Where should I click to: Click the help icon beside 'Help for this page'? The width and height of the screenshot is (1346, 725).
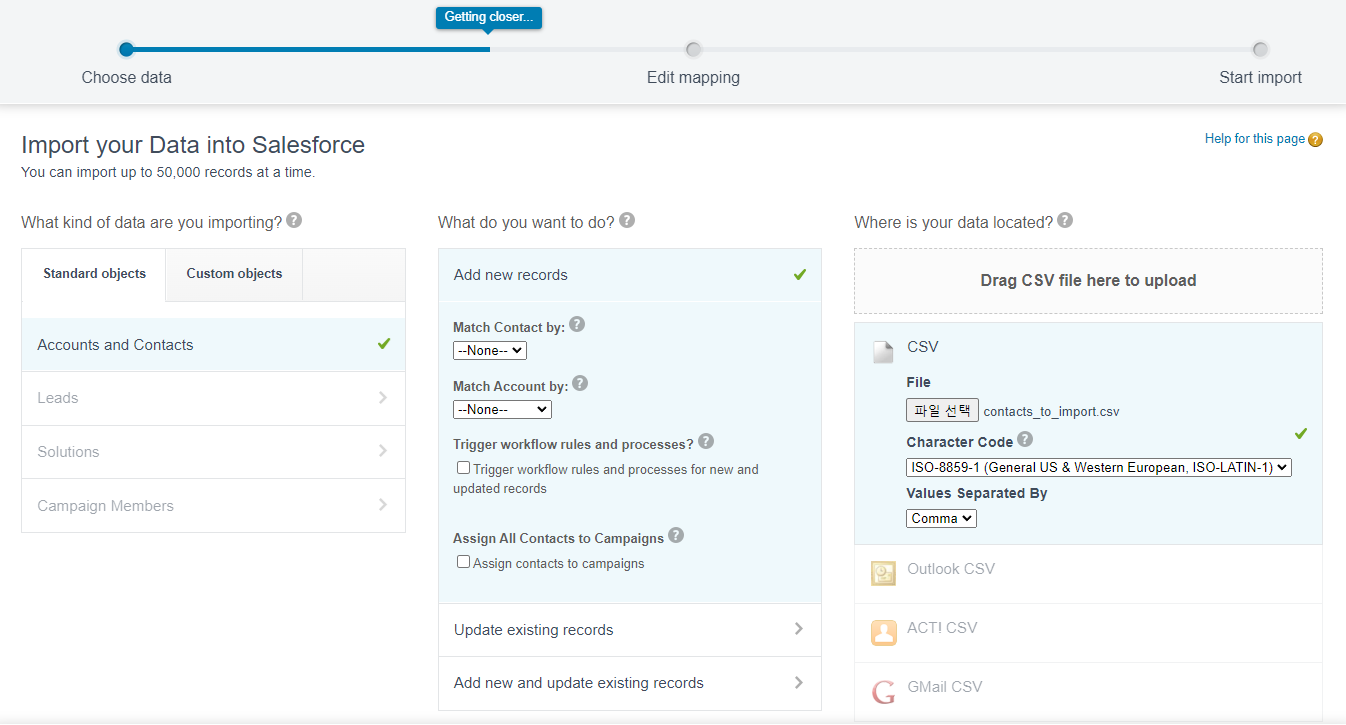click(x=1315, y=140)
